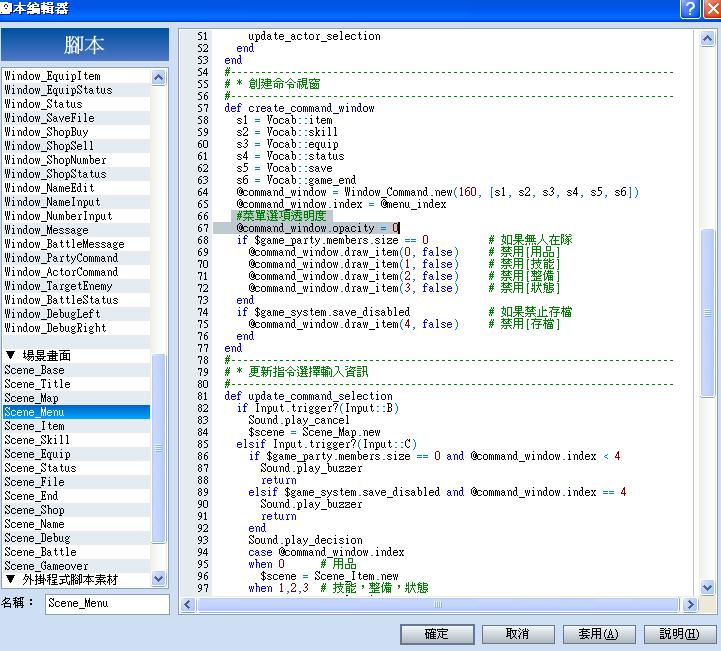Select Window_Message script
This screenshot has width=721, height=651.
[76, 230]
